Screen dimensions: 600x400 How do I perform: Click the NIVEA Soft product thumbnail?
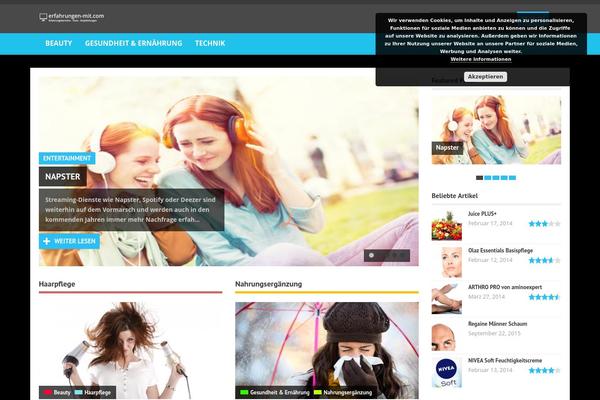[x=447, y=372]
